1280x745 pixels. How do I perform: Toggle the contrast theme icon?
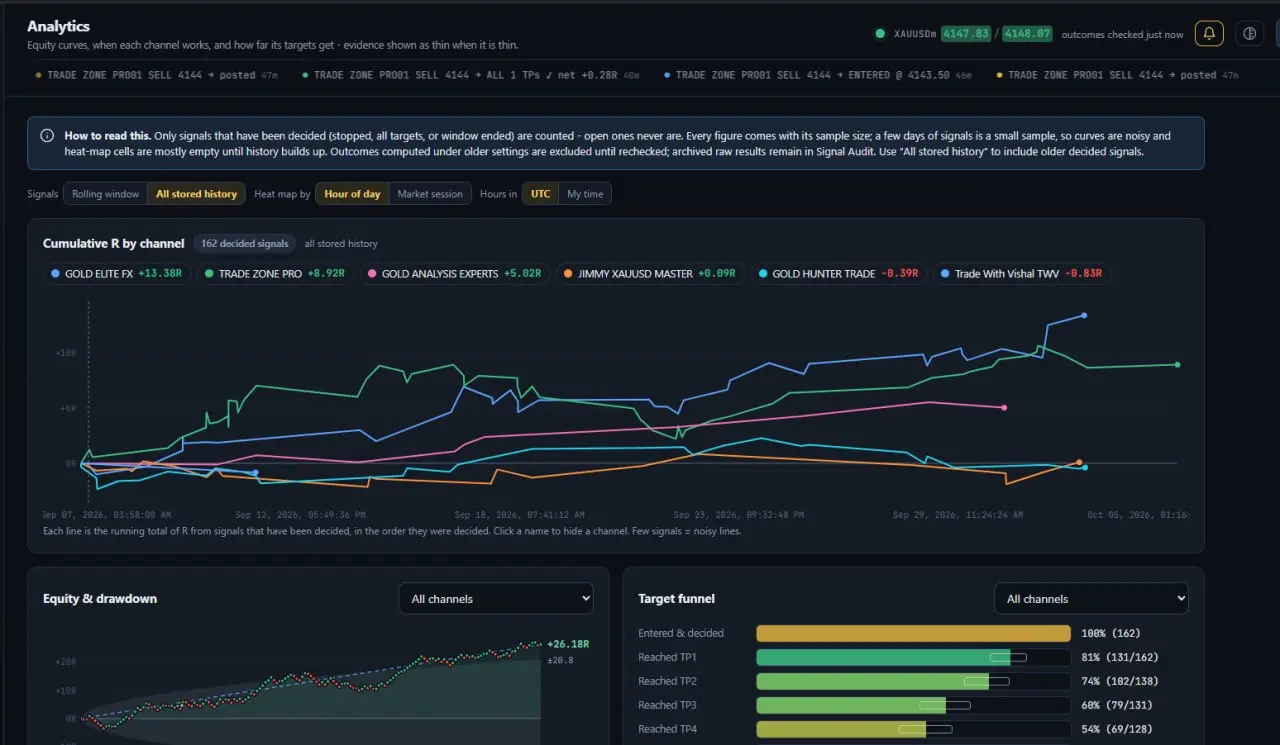pyautogui.click(x=1249, y=34)
